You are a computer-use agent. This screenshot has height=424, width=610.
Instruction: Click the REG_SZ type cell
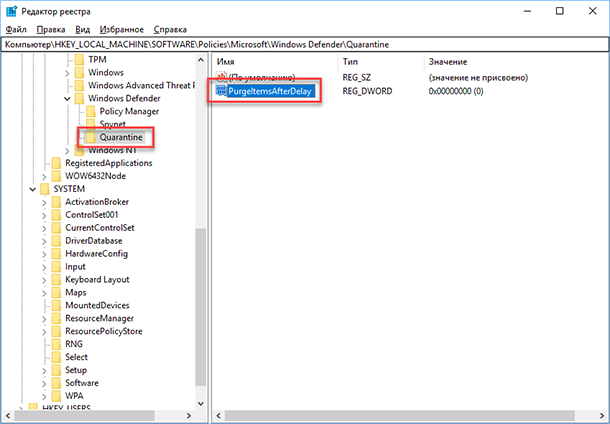click(356, 77)
